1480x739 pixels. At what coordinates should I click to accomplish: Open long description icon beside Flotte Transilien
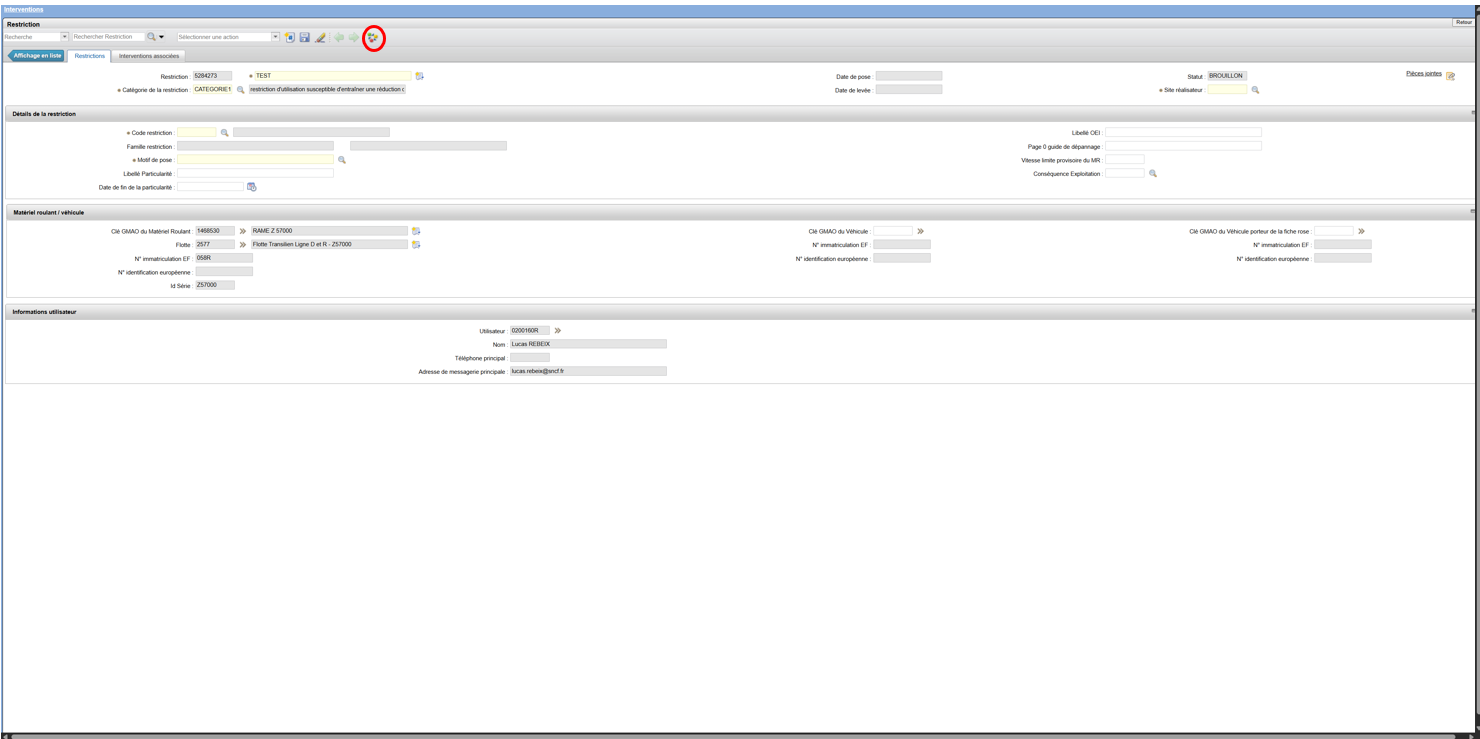click(416, 245)
